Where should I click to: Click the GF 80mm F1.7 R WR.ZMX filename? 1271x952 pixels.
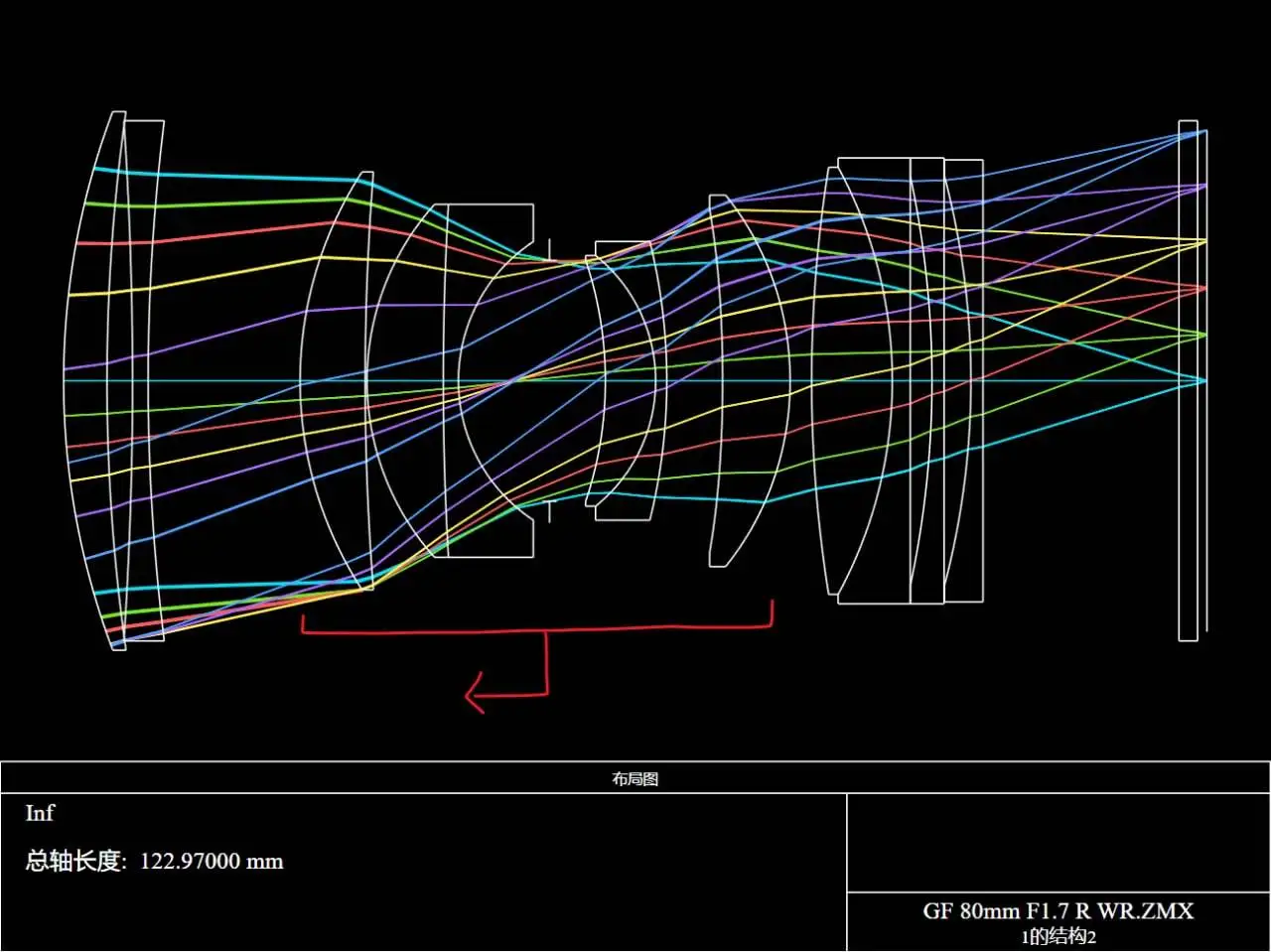1059,911
